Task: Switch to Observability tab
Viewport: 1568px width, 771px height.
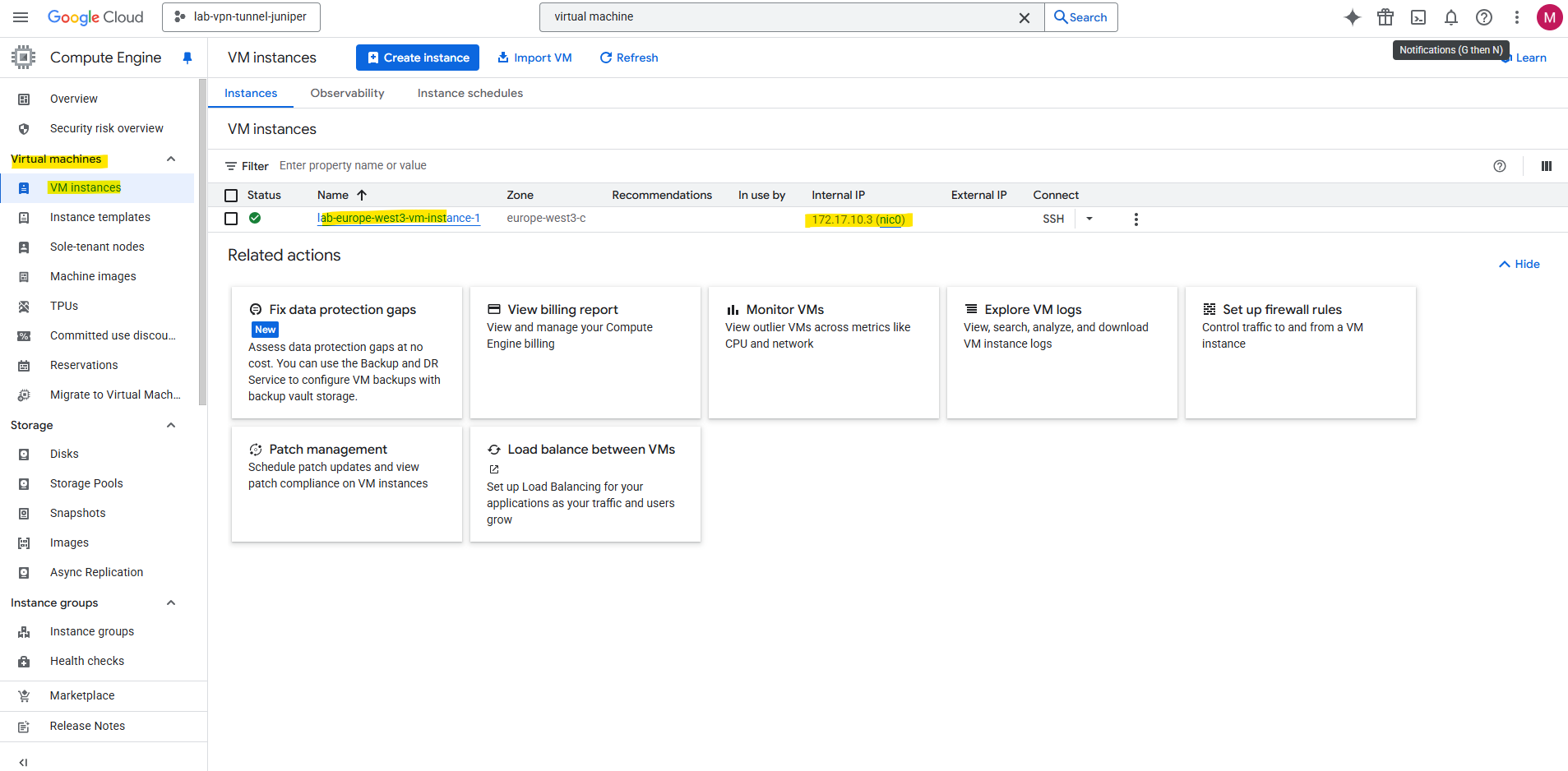Action: pos(347,93)
